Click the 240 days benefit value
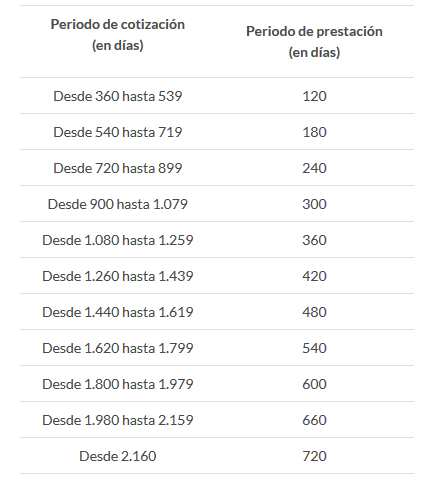Image resolution: width=428 pixels, height=491 pixels. 314,168
